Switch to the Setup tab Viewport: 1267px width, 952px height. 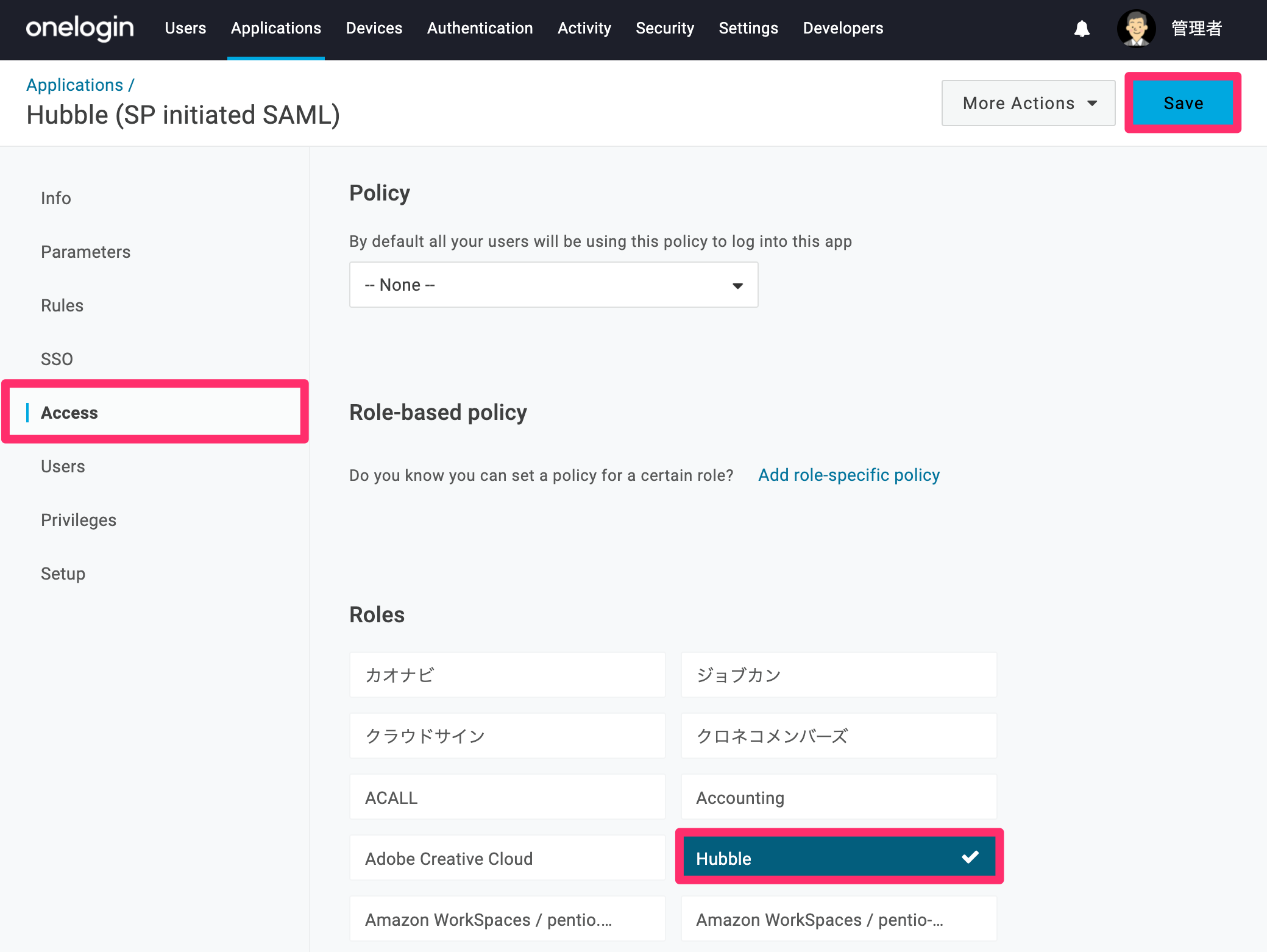tap(63, 574)
